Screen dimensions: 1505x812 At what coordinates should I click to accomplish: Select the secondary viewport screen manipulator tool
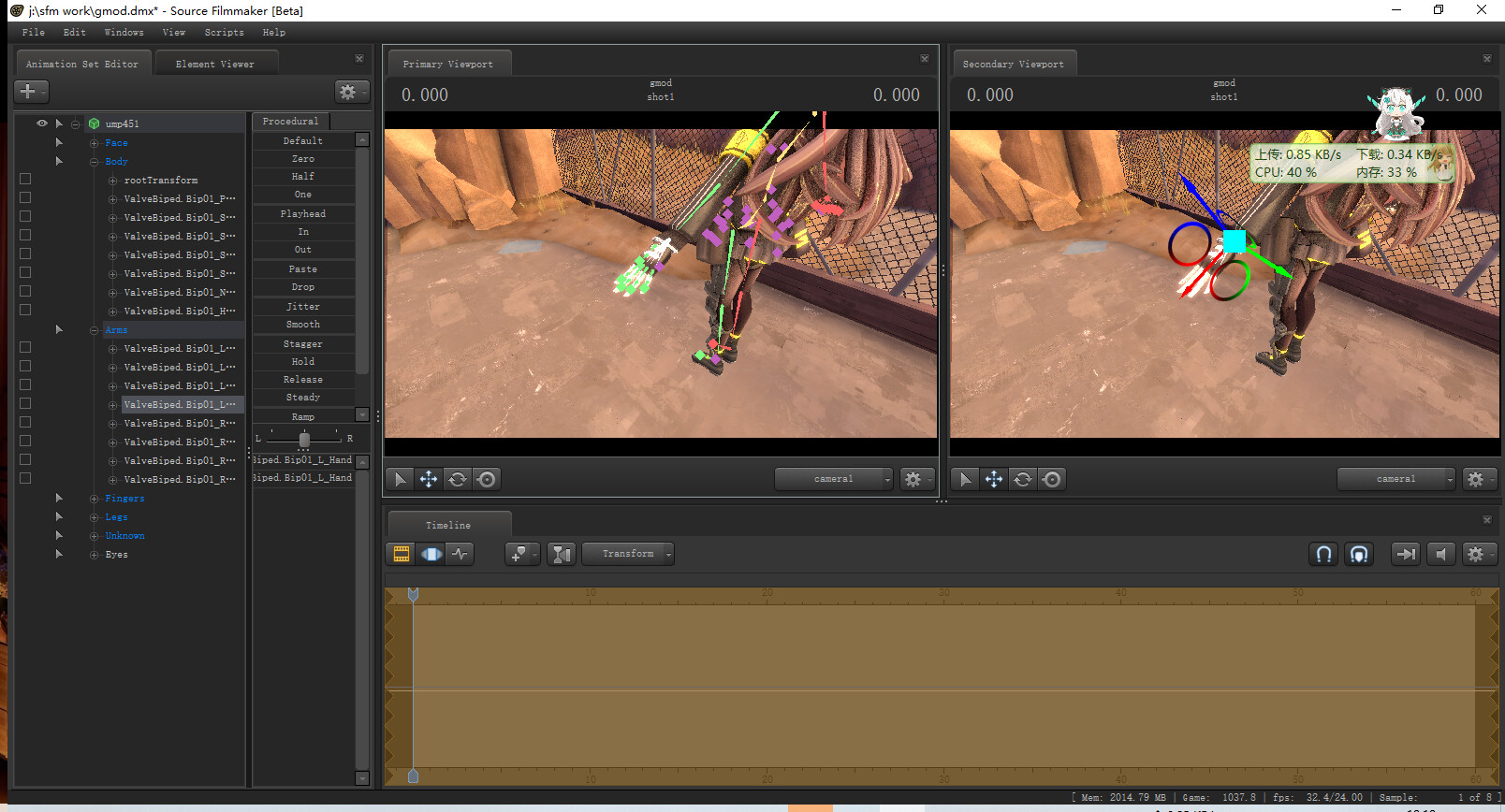pyautogui.click(x=1052, y=479)
